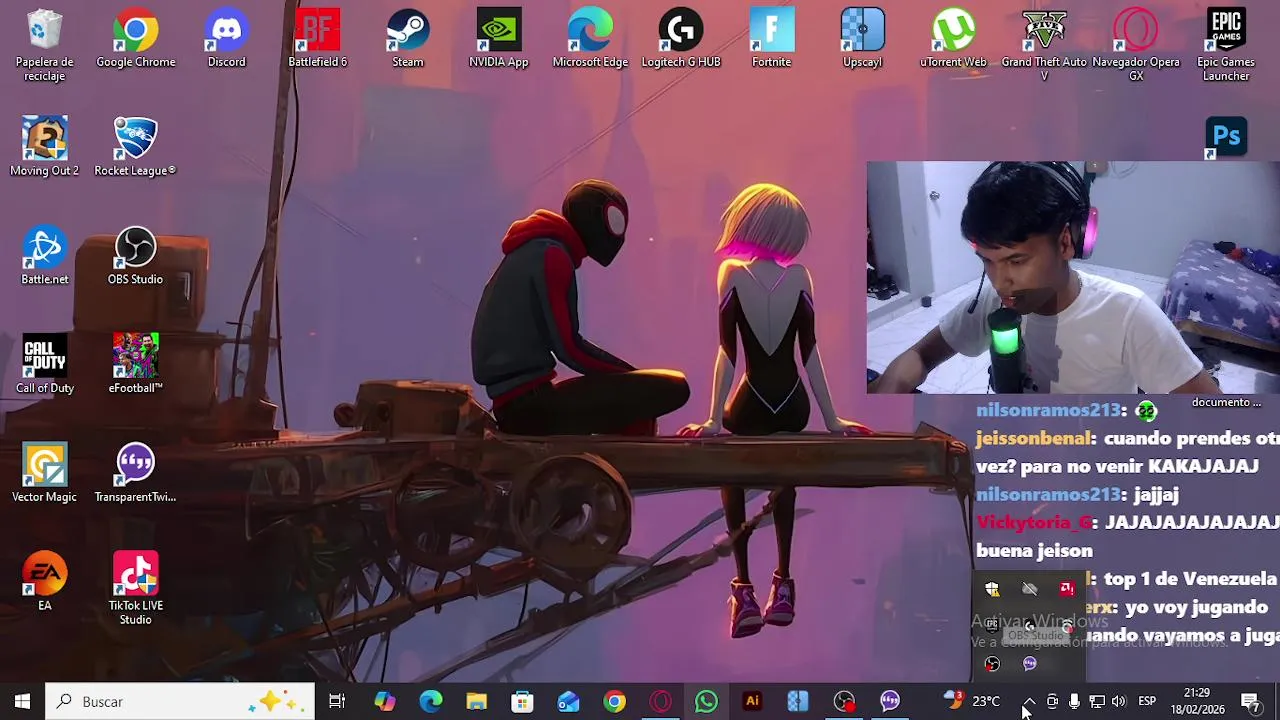Open the Windows Start menu

22,702
